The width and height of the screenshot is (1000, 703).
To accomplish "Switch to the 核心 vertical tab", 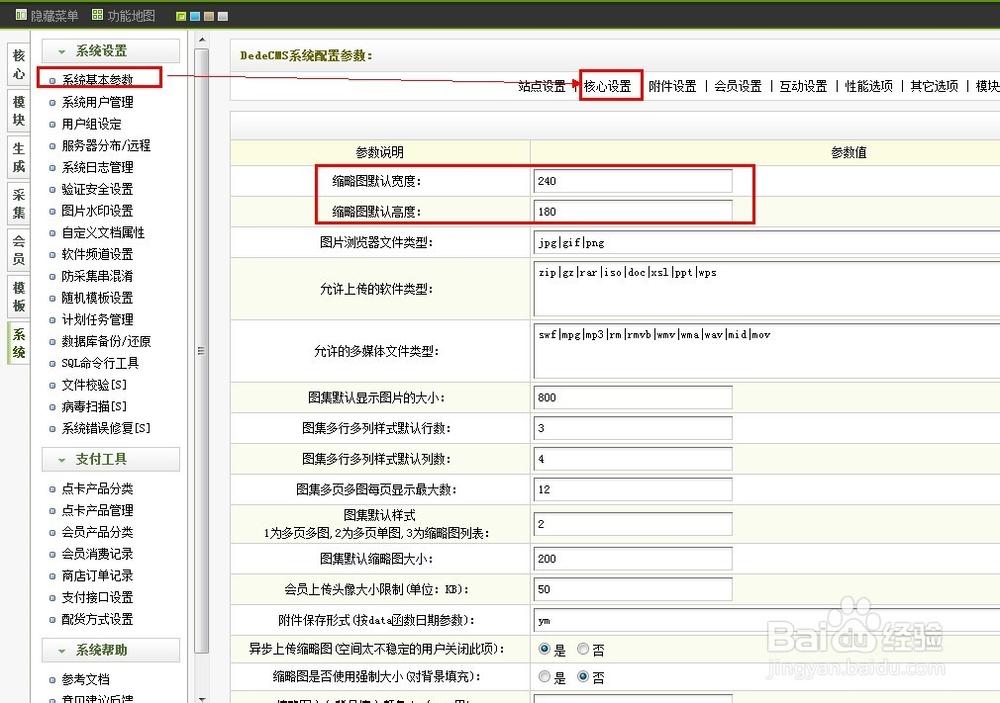I will coord(18,64).
